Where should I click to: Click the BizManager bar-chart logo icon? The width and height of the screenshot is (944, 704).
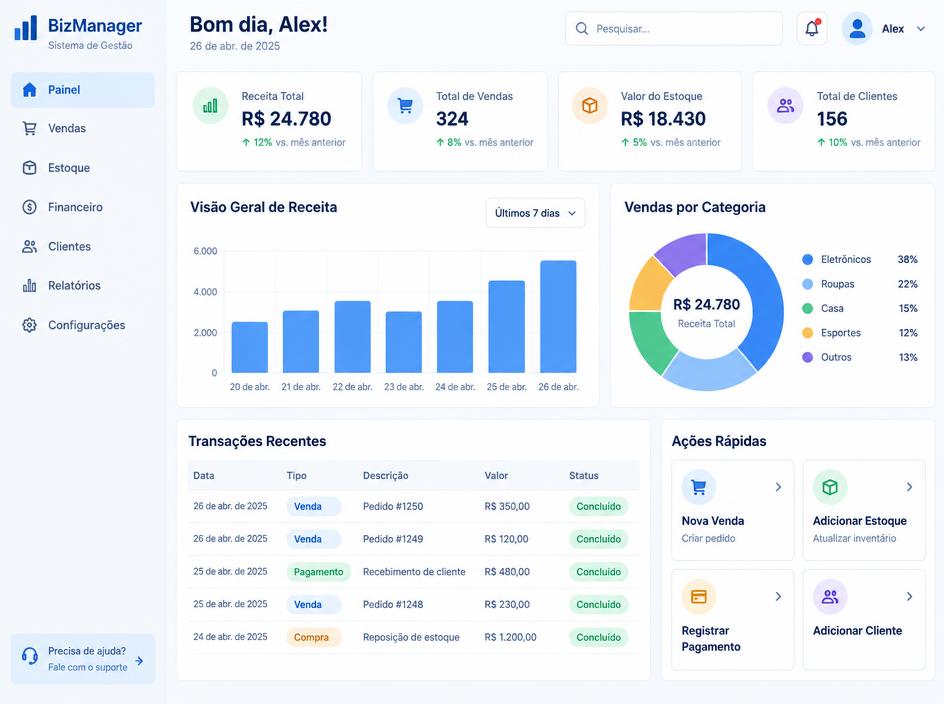coord(26,28)
